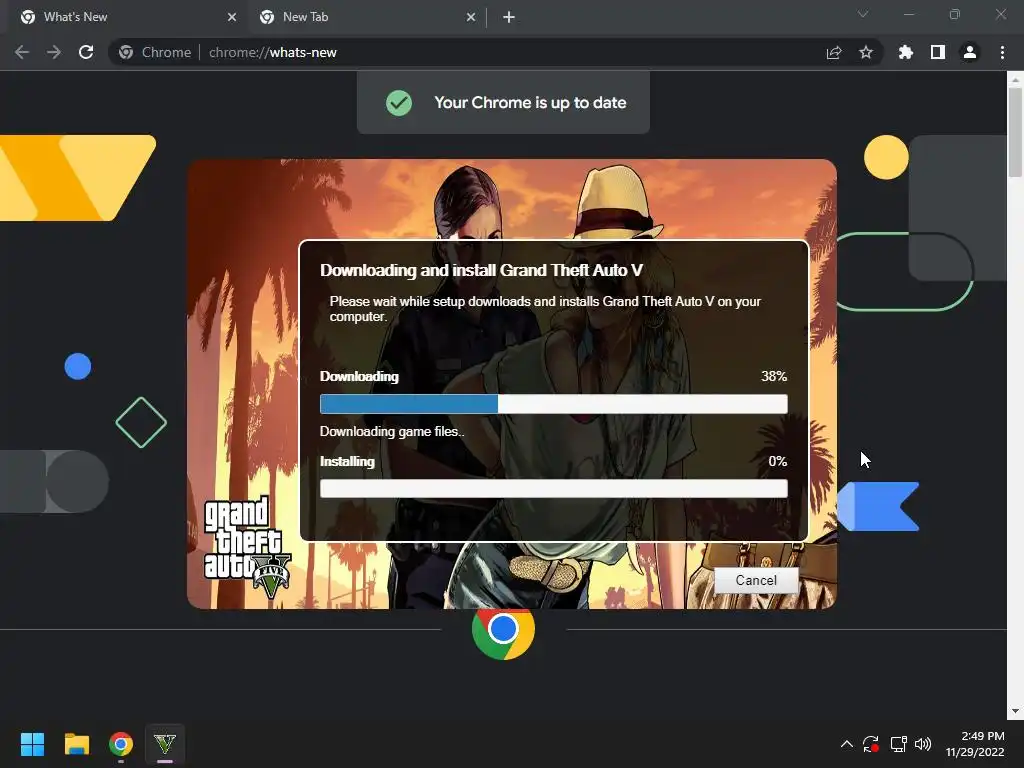Toggle the Chrome side panel icon
Image resolution: width=1024 pixels, height=768 pixels.
pyautogui.click(x=938, y=52)
